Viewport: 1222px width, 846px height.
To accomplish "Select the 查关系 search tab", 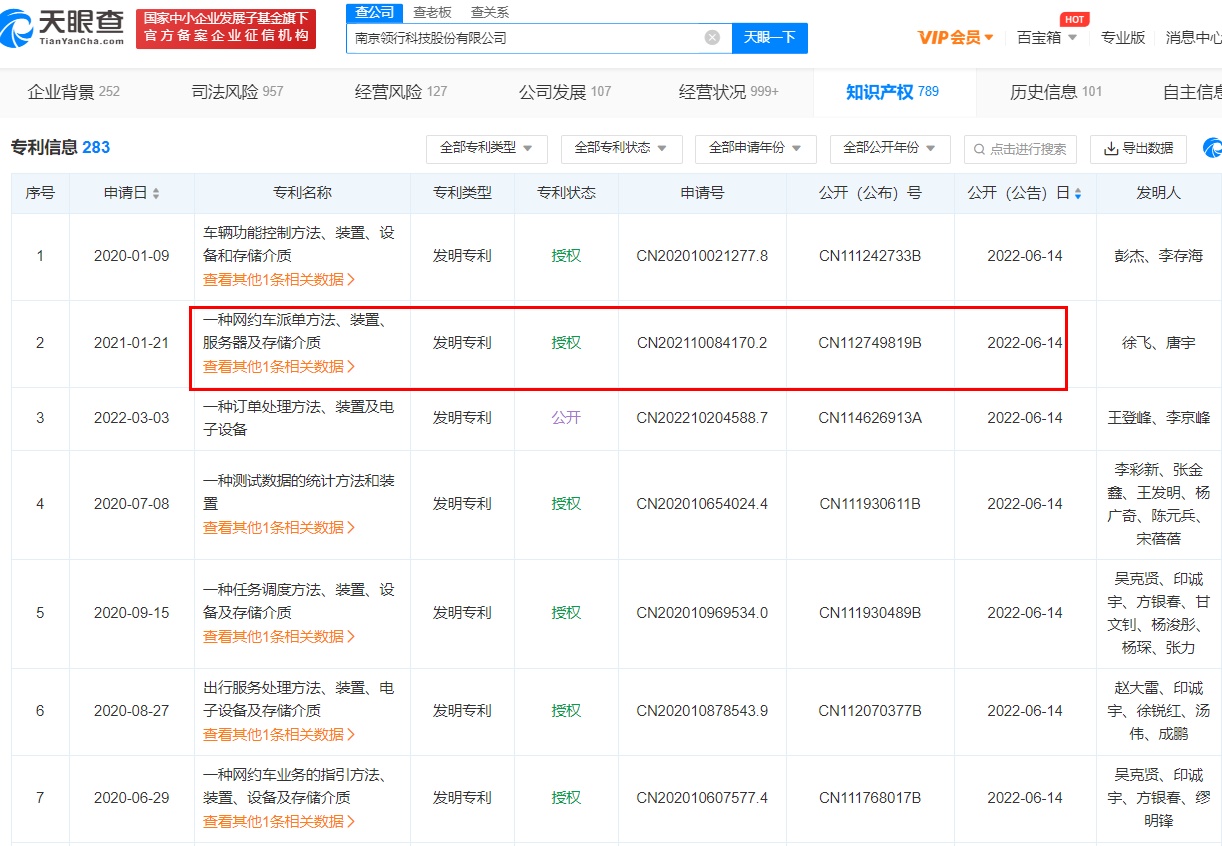I will coord(490,12).
